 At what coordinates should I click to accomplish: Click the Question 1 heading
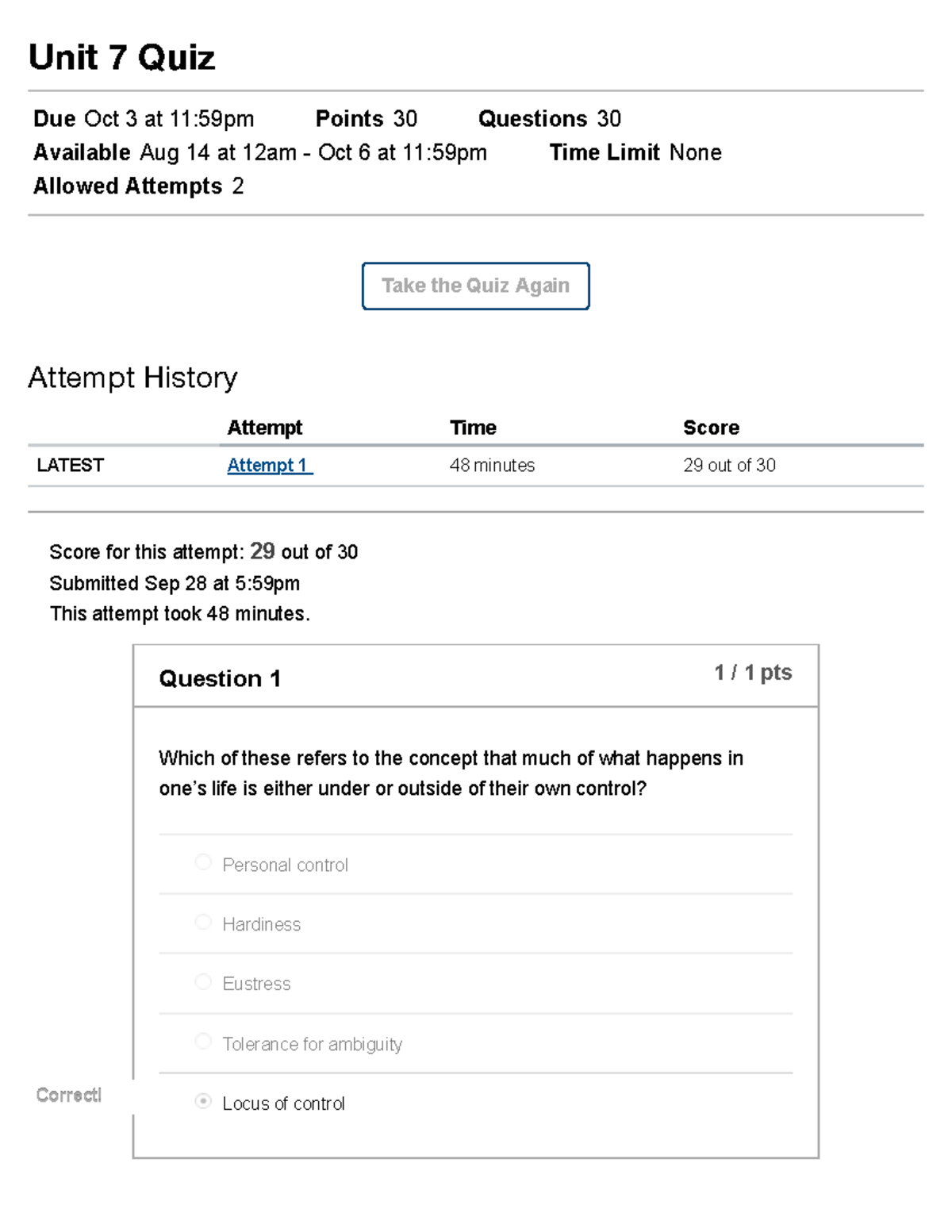click(220, 679)
